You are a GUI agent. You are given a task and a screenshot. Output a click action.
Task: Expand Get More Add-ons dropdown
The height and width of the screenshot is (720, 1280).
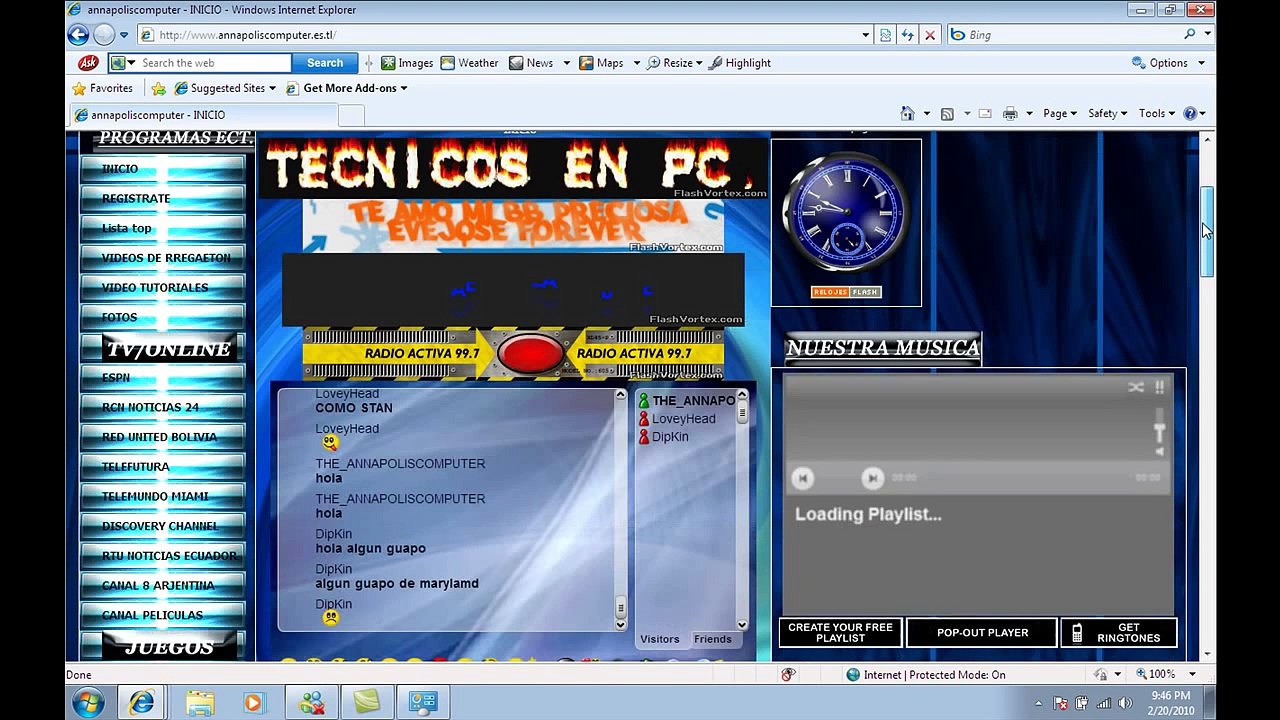tap(404, 88)
